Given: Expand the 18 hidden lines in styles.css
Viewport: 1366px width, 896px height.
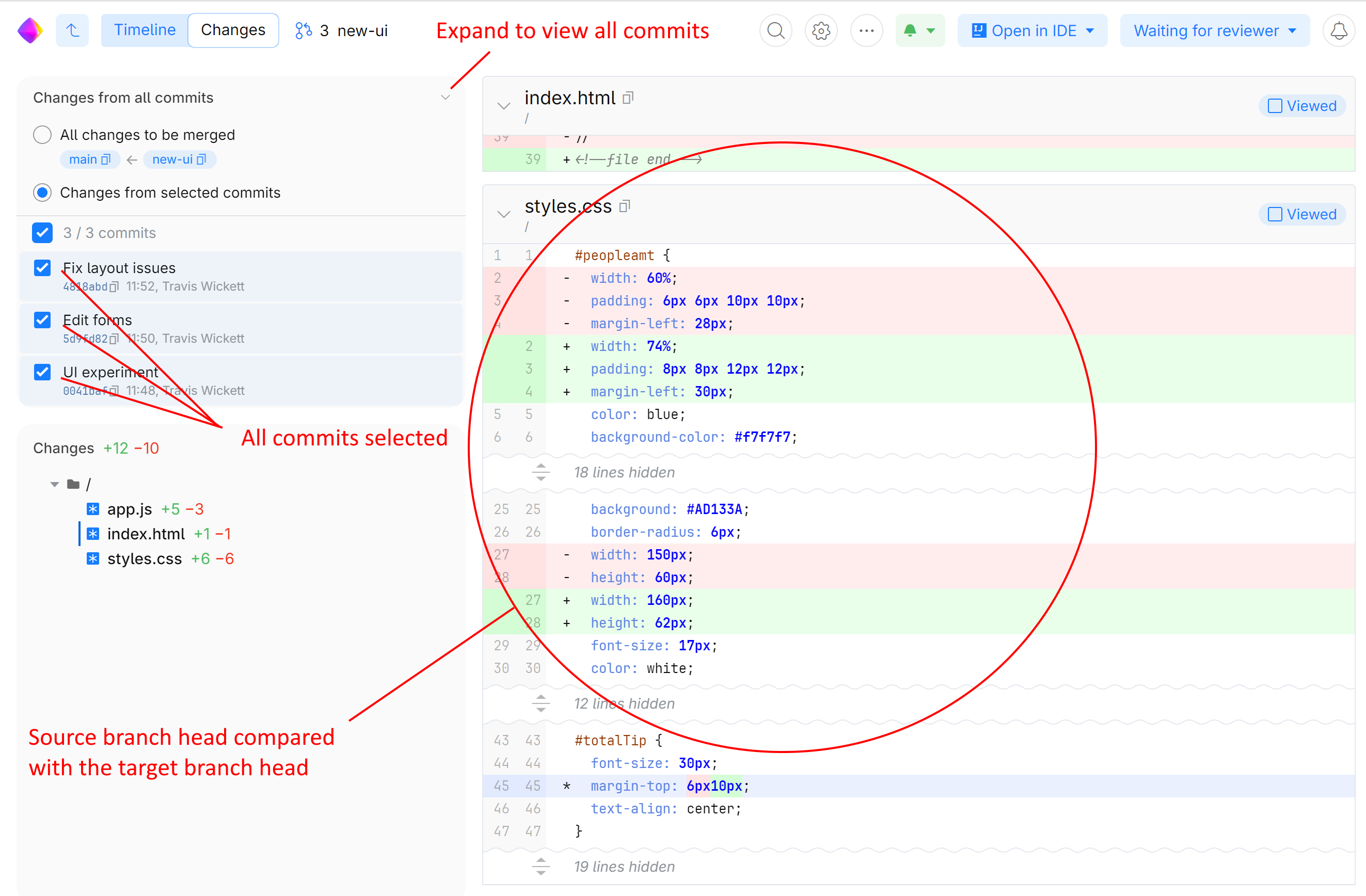Looking at the screenshot, I should 541,472.
